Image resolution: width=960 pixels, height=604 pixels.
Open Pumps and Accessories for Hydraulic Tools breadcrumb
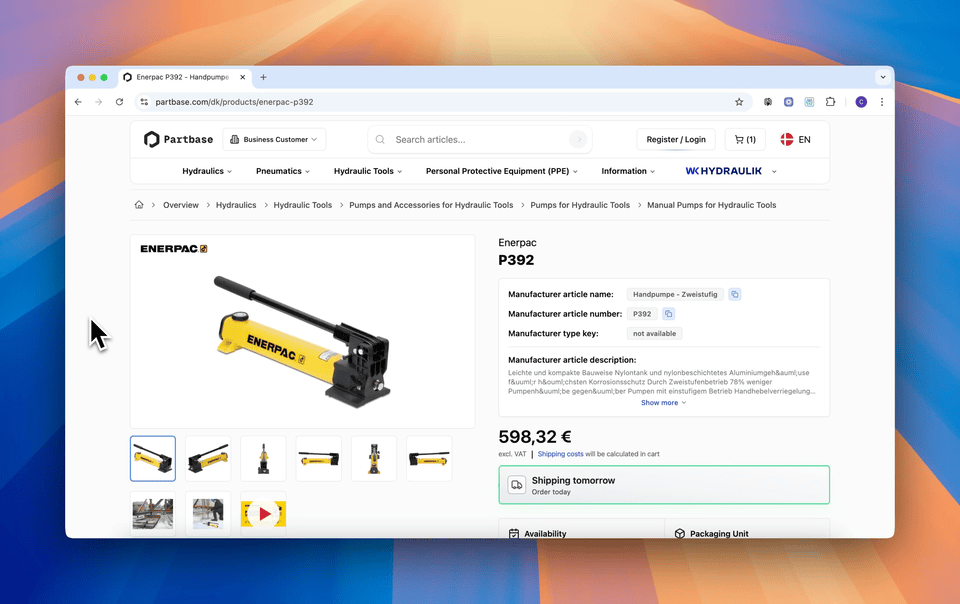coord(431,205)
